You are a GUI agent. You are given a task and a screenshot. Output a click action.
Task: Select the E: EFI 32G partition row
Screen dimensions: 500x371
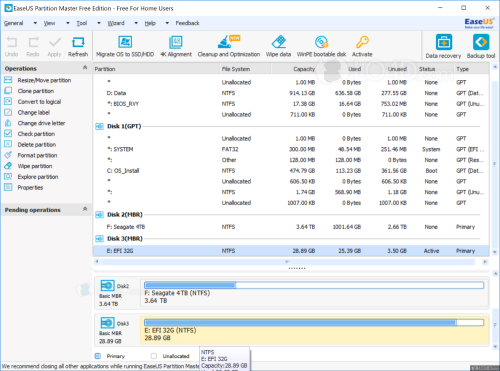pos(291,251)
